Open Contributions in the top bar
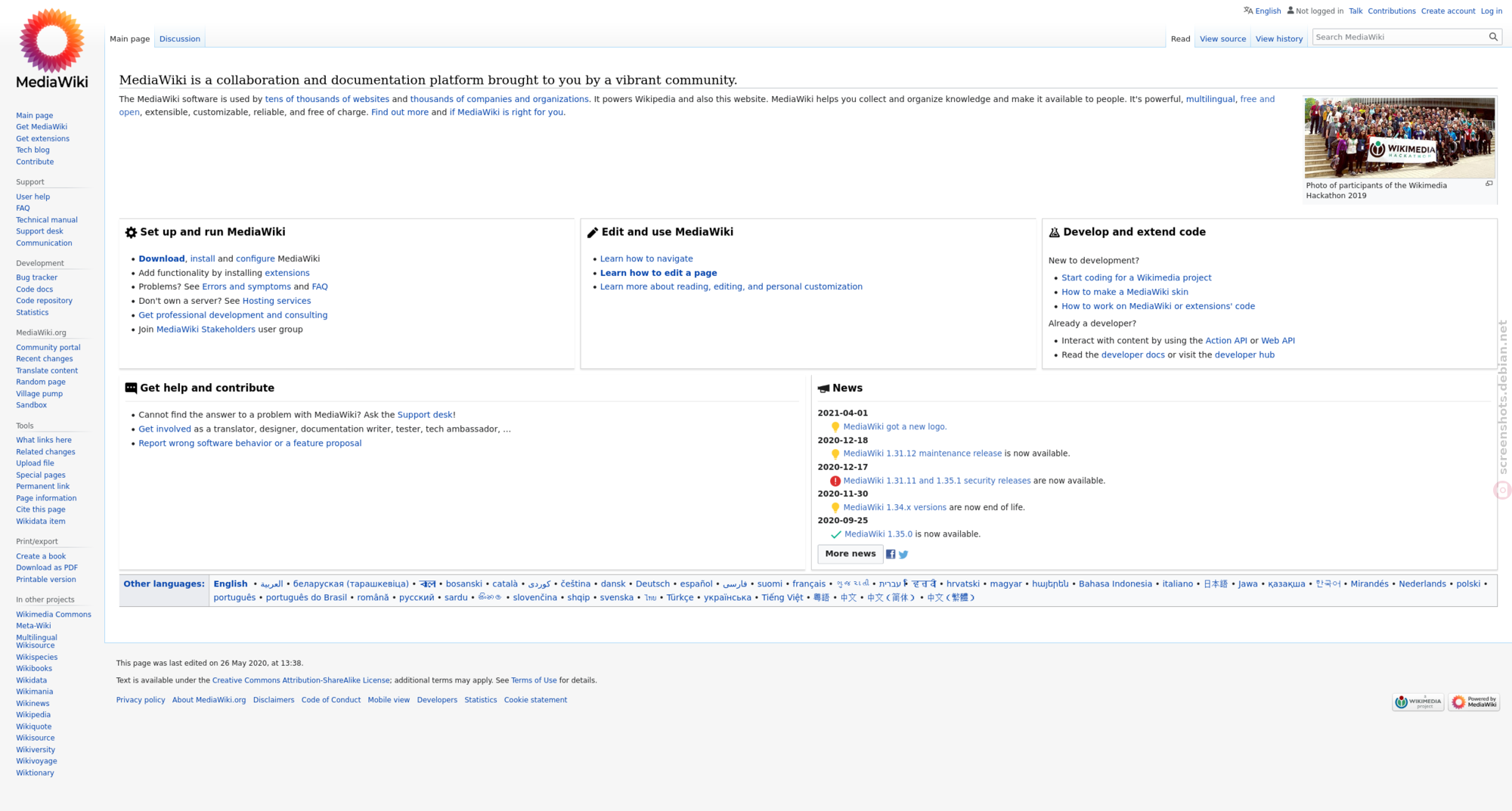This screenshot has width=1512, height=811. (1391, 11)
